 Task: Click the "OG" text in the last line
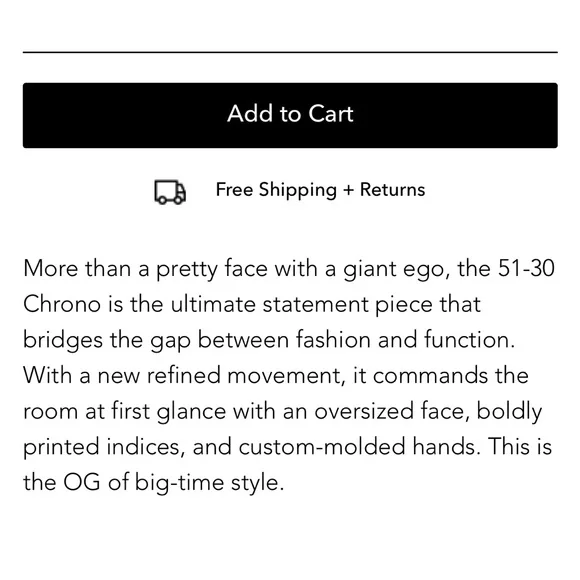click(82, 482)
